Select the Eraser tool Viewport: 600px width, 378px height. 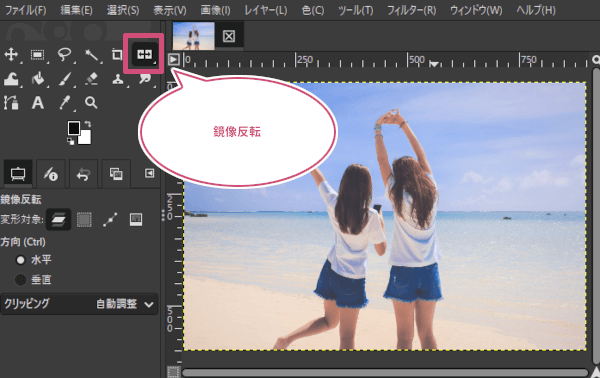click(91, 80)
